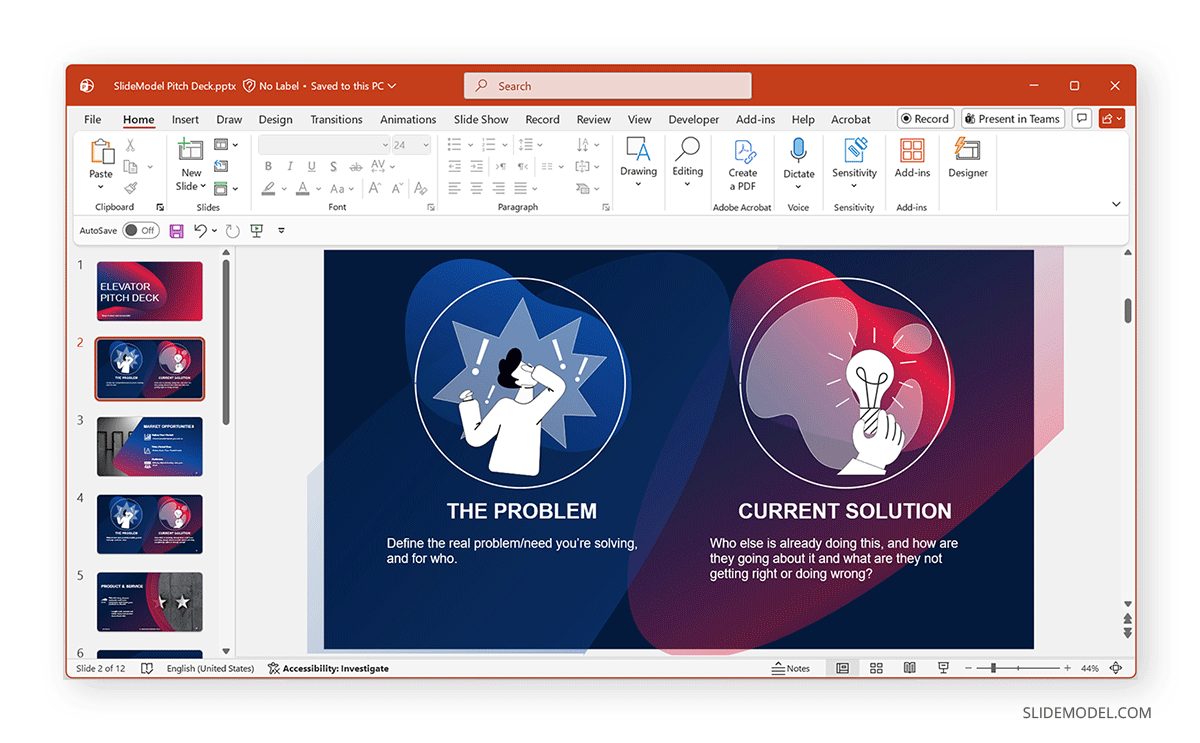Screen dimensions: 1200x743
Task: Open the Slide Show tab
Action: 481,119
